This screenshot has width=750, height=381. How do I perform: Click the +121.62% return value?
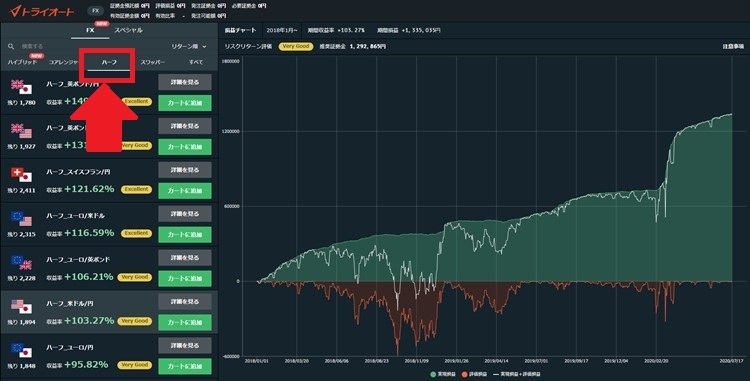point(89,189)
